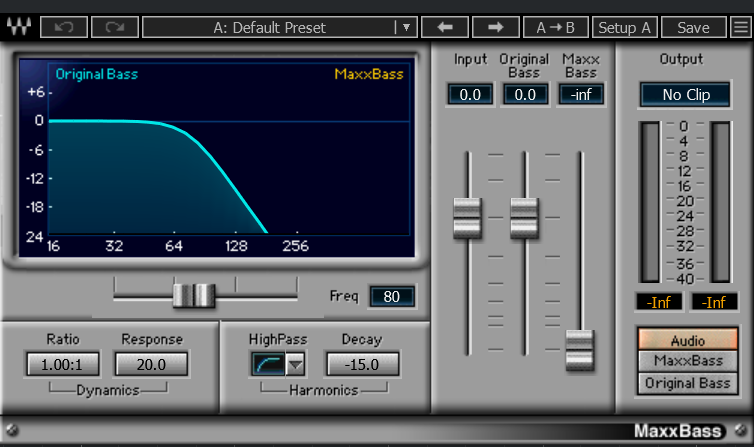This screenshot has width=754, height=447.
Task: Click the Original Bass fader handle
Action: [x=524, y=218]
